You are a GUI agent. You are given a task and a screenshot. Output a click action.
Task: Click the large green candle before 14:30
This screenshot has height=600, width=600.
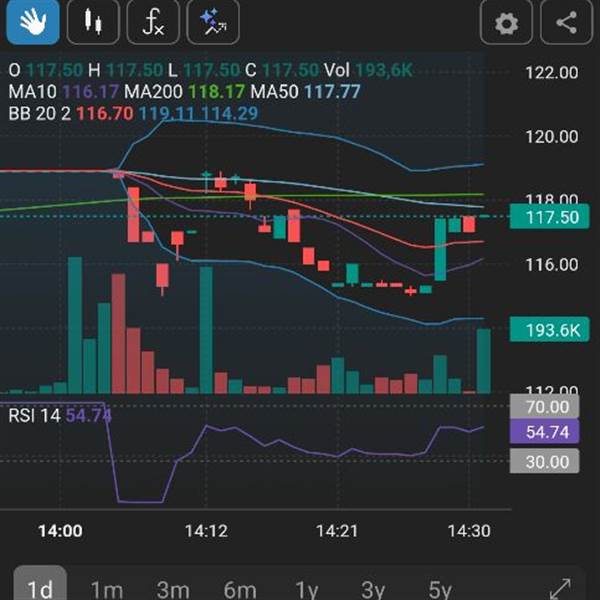(440, 249)
